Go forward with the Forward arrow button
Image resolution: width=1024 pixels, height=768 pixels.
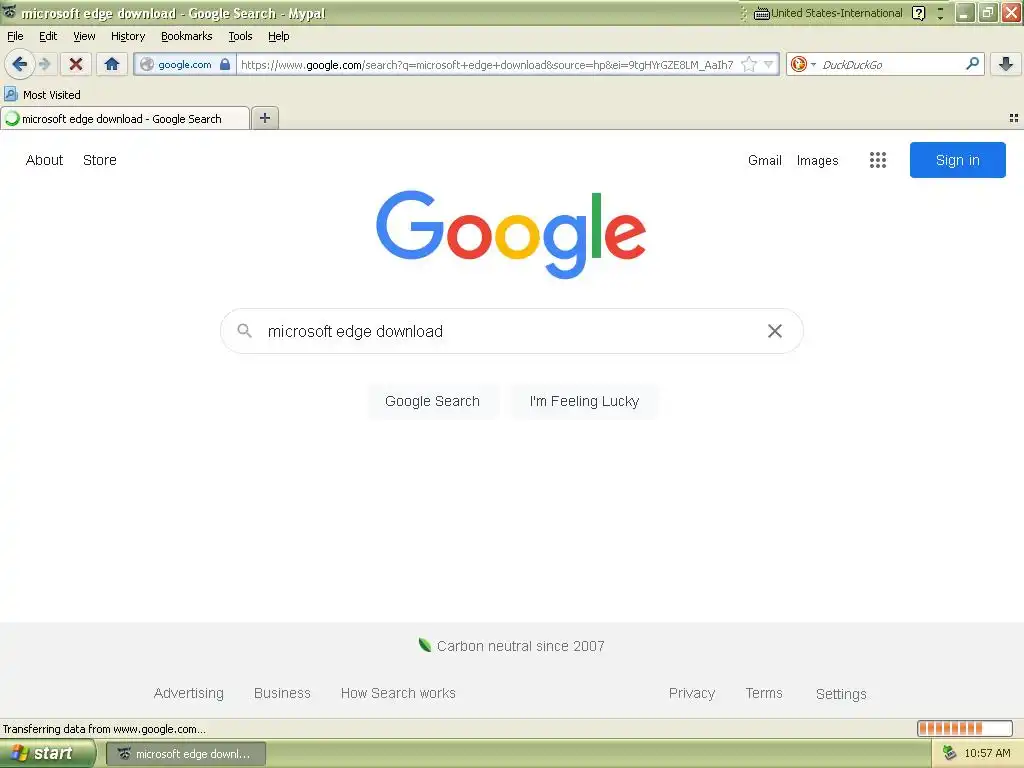45,64
